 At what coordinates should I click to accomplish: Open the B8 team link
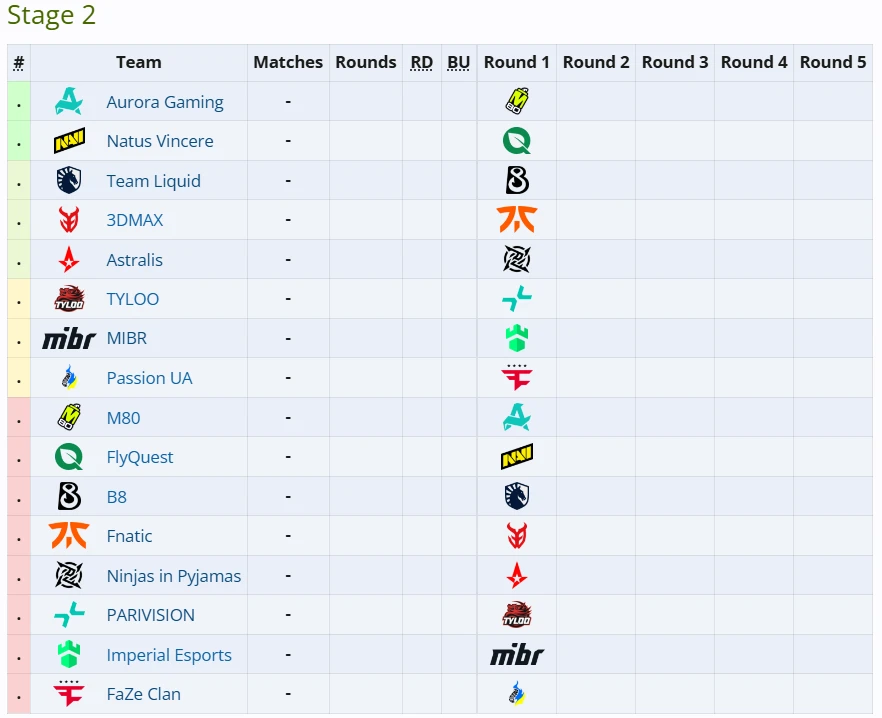coord(117,497)
